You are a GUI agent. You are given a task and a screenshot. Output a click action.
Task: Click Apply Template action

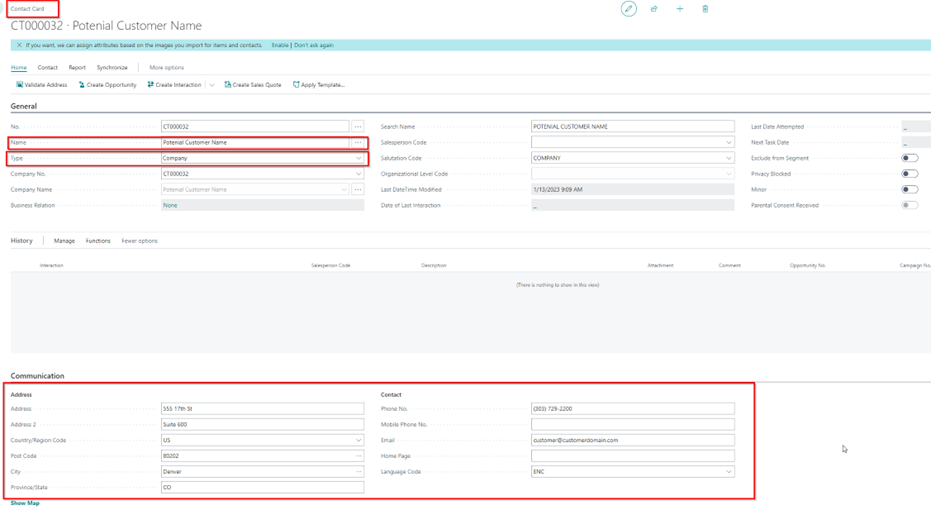318,85
